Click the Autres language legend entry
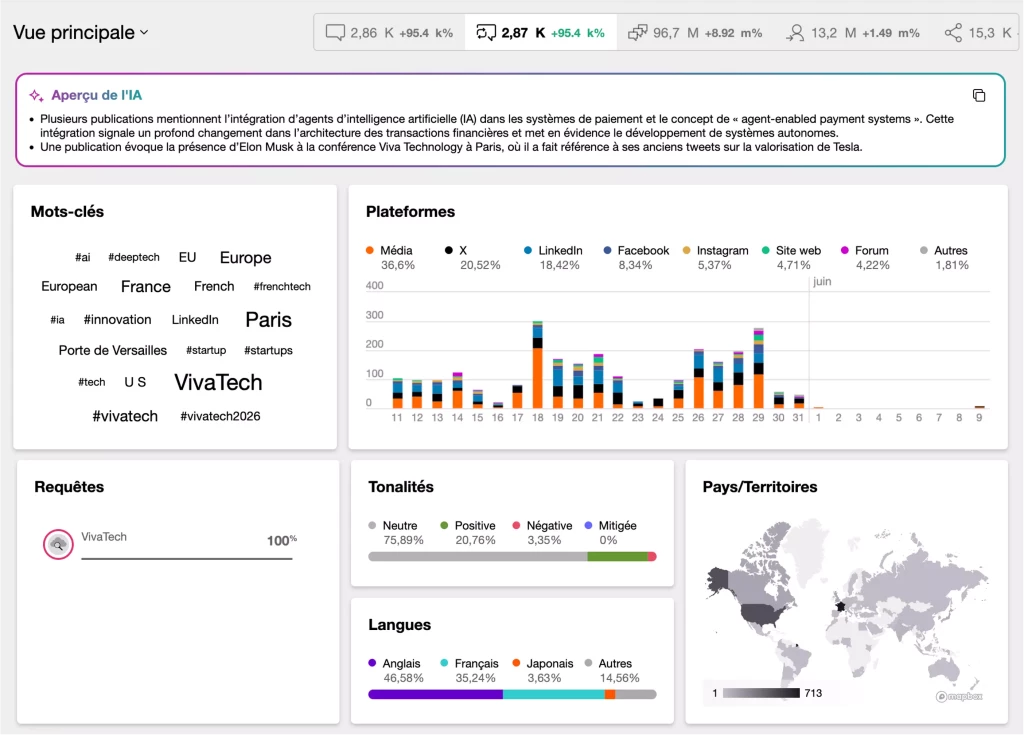Screen dimensions: 1024x735 pos(612,670)
